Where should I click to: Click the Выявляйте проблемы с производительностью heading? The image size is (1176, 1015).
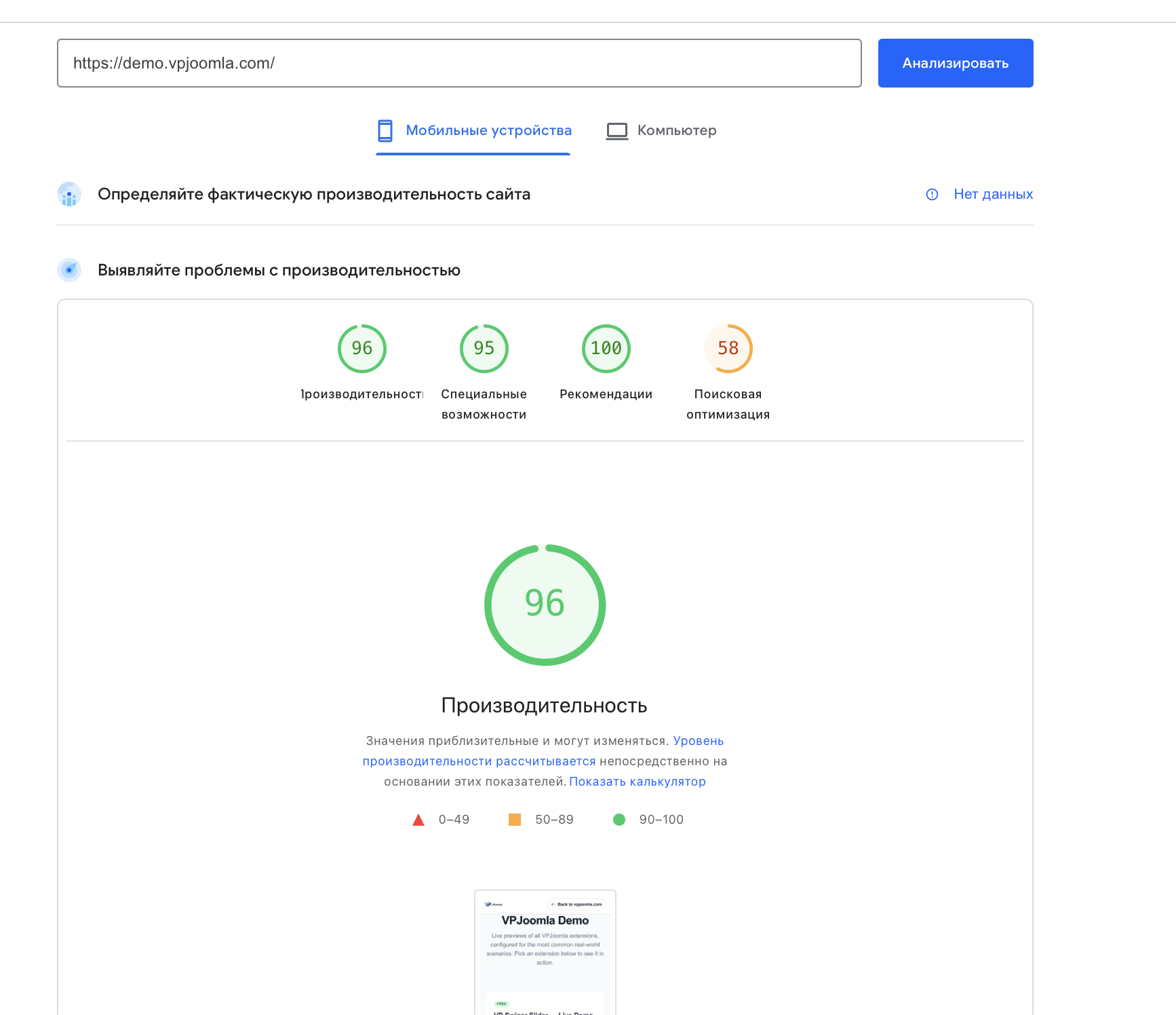pyautogui.click(x=279, y=270)
